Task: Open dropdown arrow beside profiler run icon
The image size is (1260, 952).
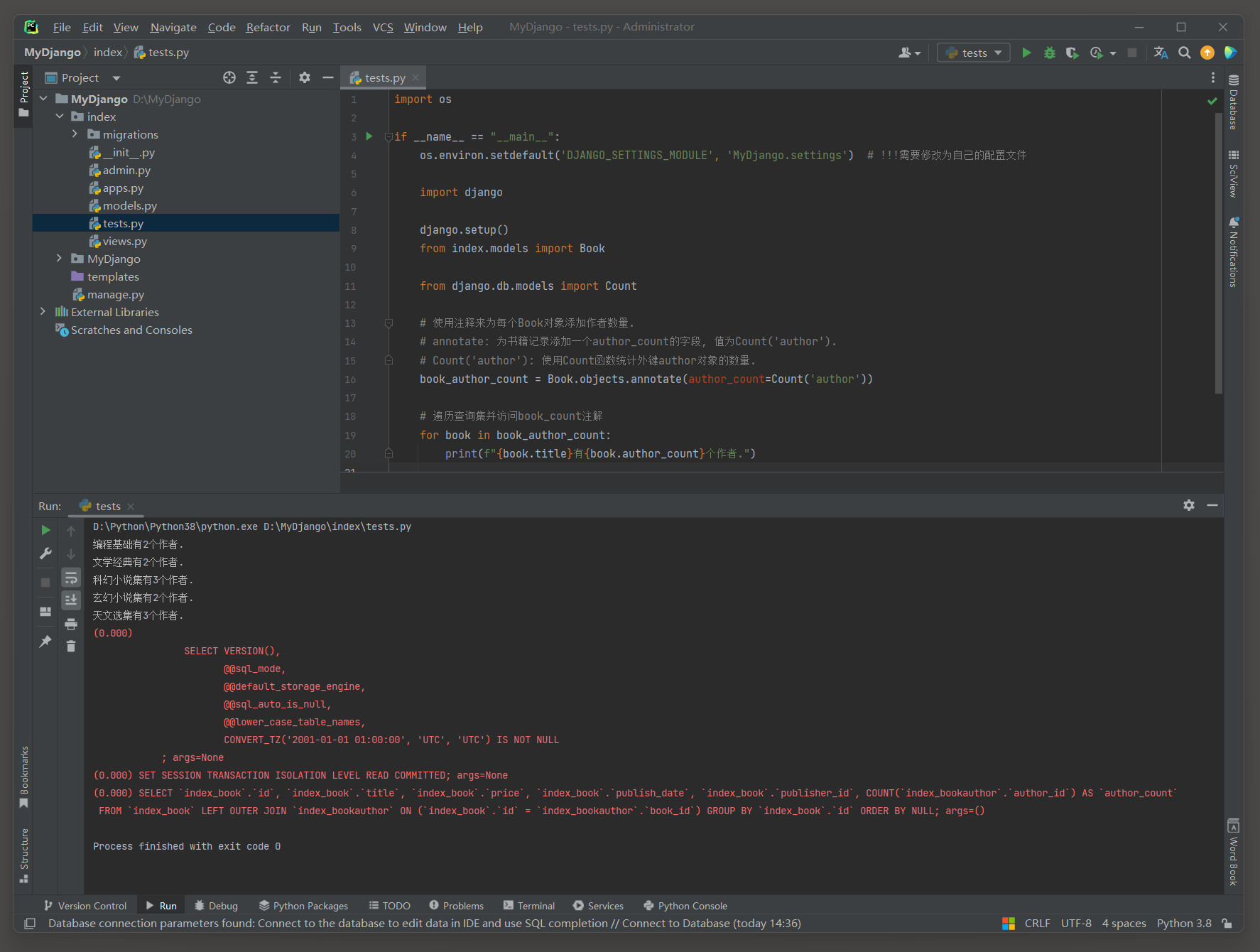Action: 1112,53
